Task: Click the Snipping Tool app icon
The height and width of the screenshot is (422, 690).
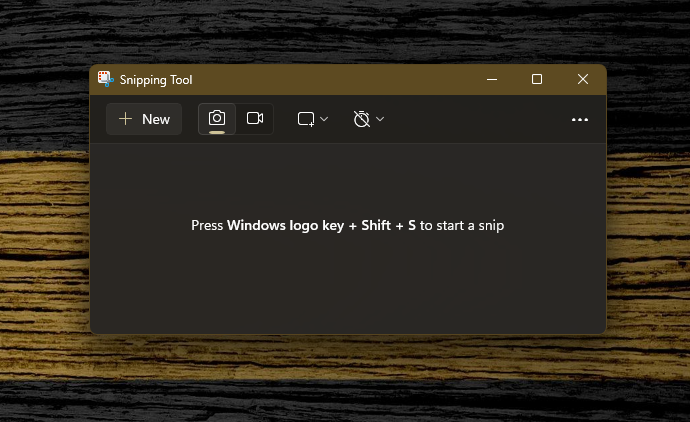Action: tap(104, 79)
